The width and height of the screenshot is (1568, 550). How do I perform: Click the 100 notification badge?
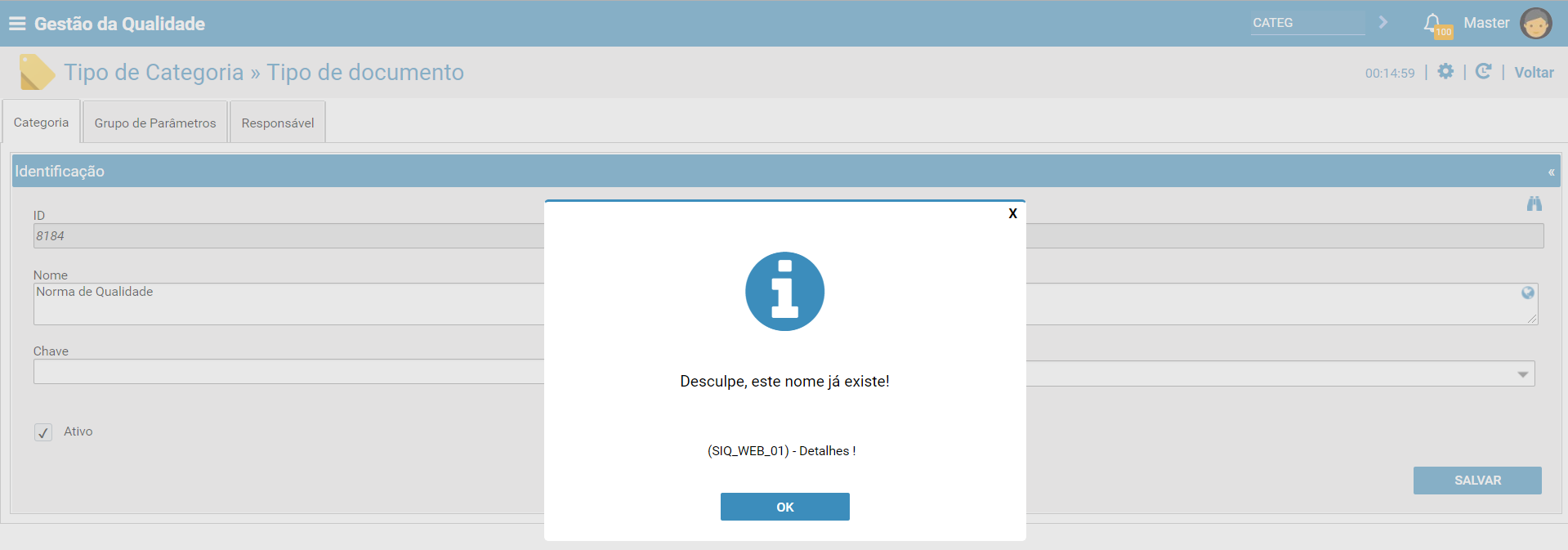[x=1444, y=32]
